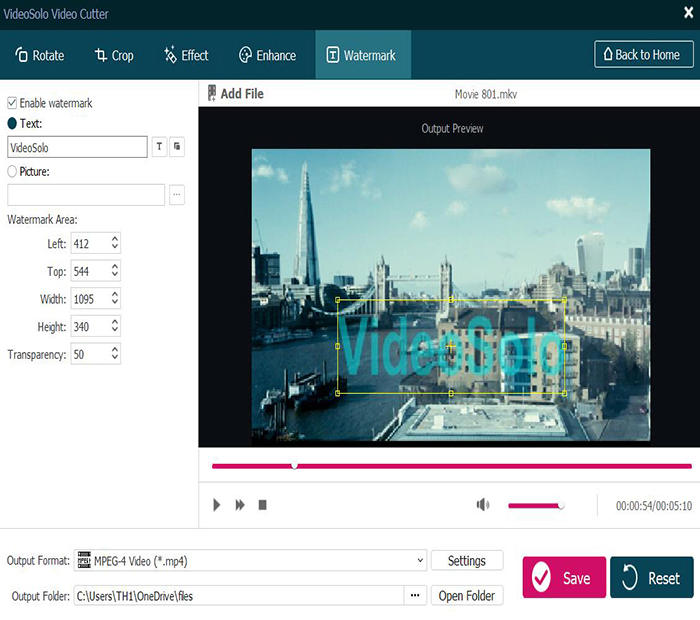Decrease the Width value stepper
The height and width of the screenshot is (620, 700).
pos(115,303)
